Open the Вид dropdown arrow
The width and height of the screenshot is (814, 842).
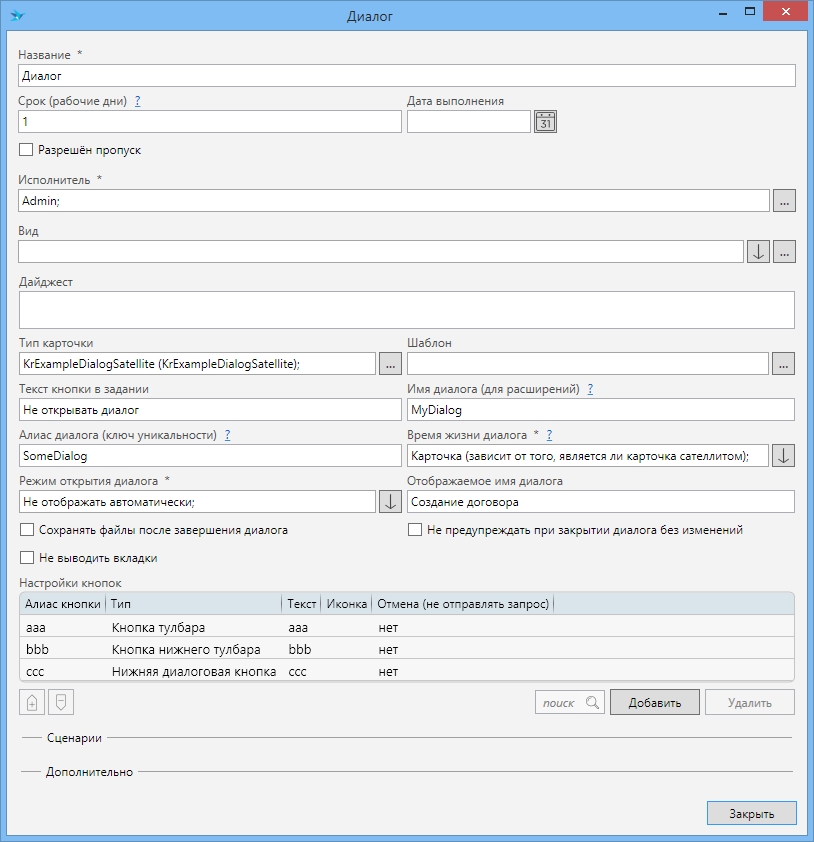(x=759, y=252)
